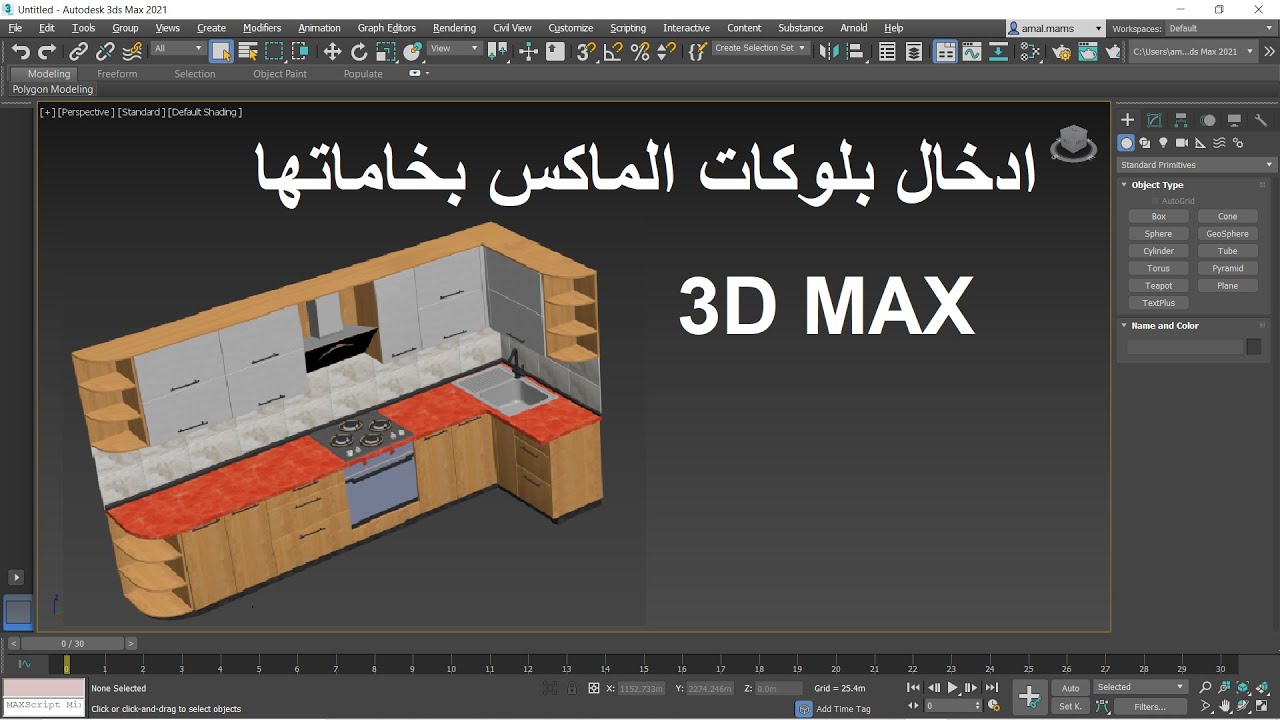This screenshot has width=1280, height=720.
Task: Open the Hierarchy panel tab
Action: [1181, 120]
